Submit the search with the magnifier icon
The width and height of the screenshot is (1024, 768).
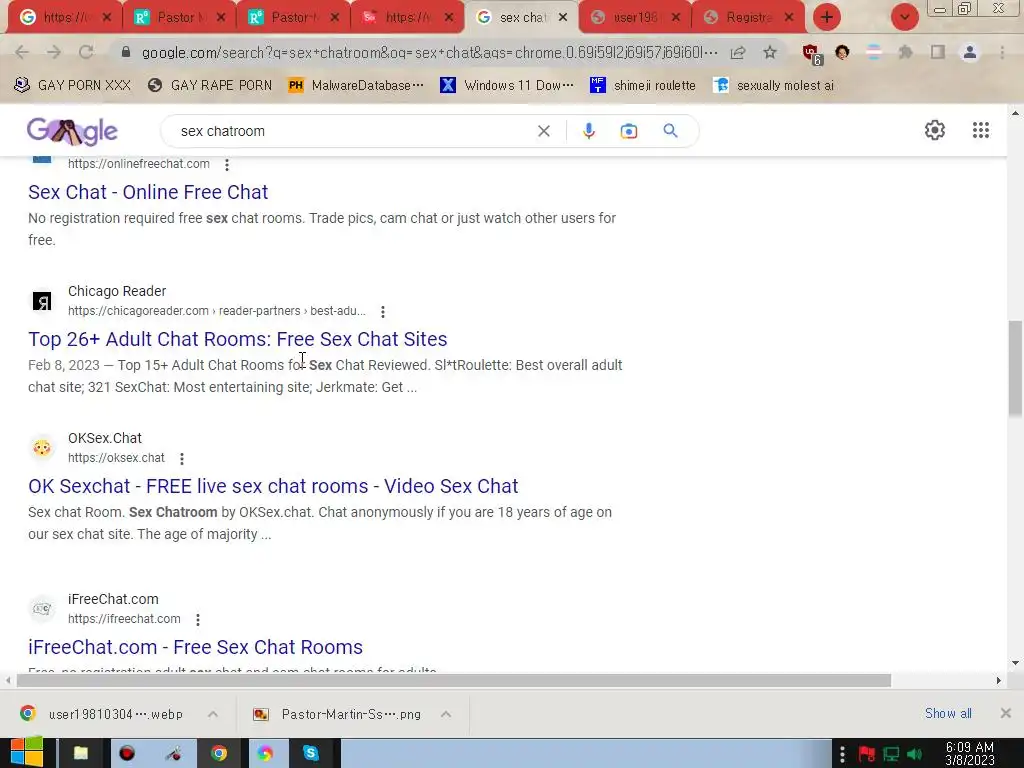(670, 131)
